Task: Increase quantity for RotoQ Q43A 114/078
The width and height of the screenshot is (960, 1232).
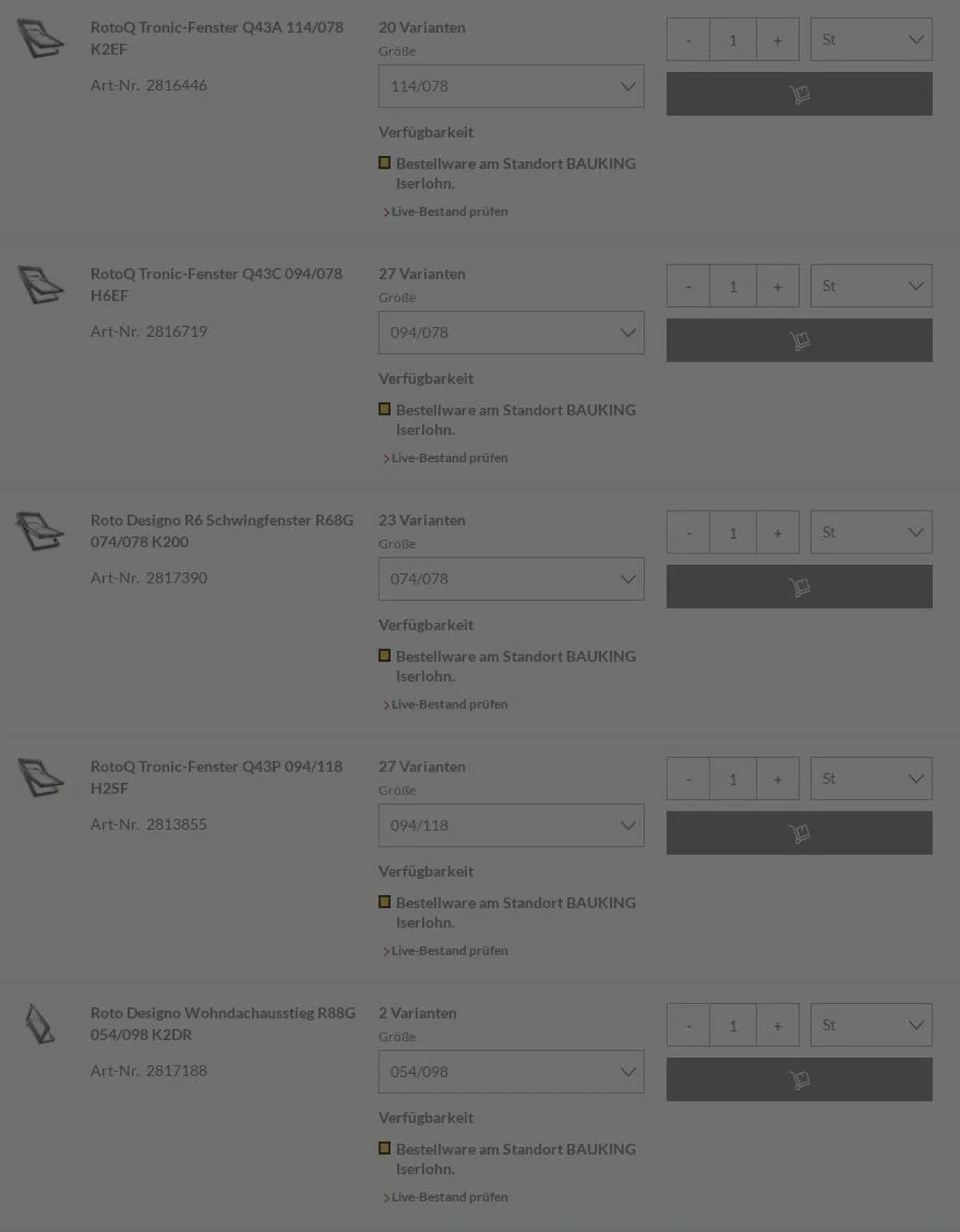Action: (x=777, y=40)
